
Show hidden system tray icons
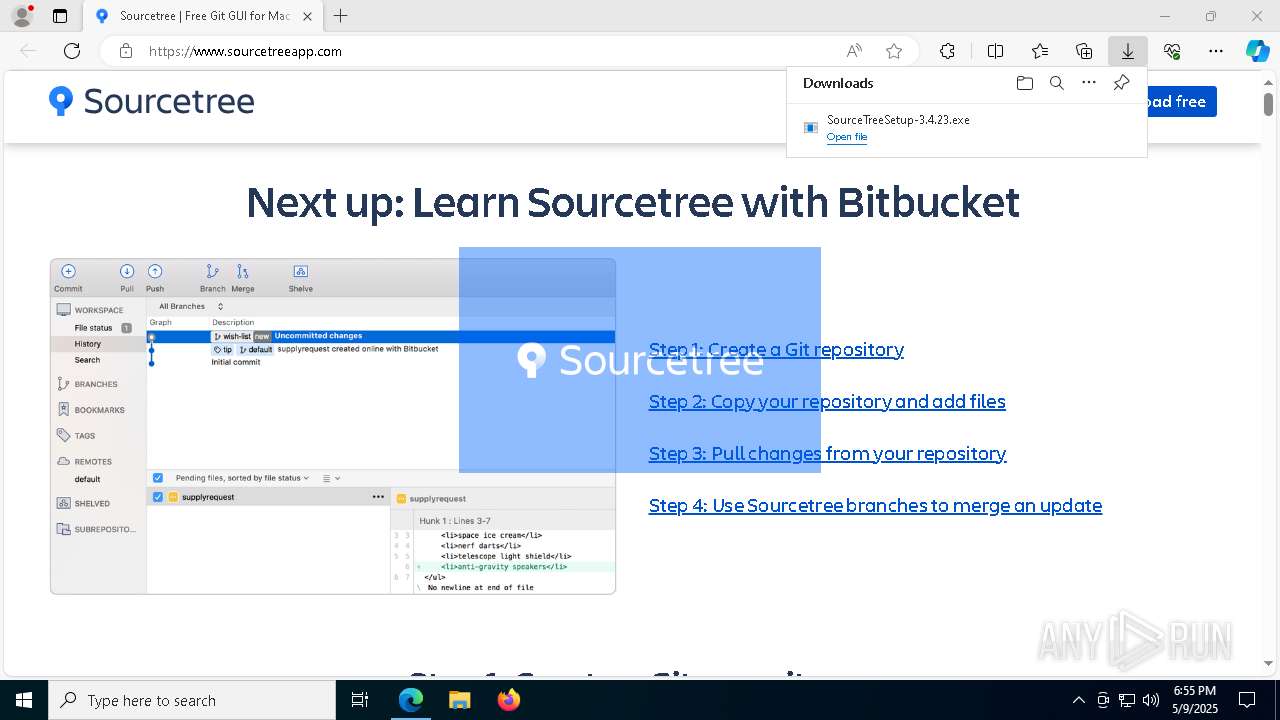[1078, 700]
